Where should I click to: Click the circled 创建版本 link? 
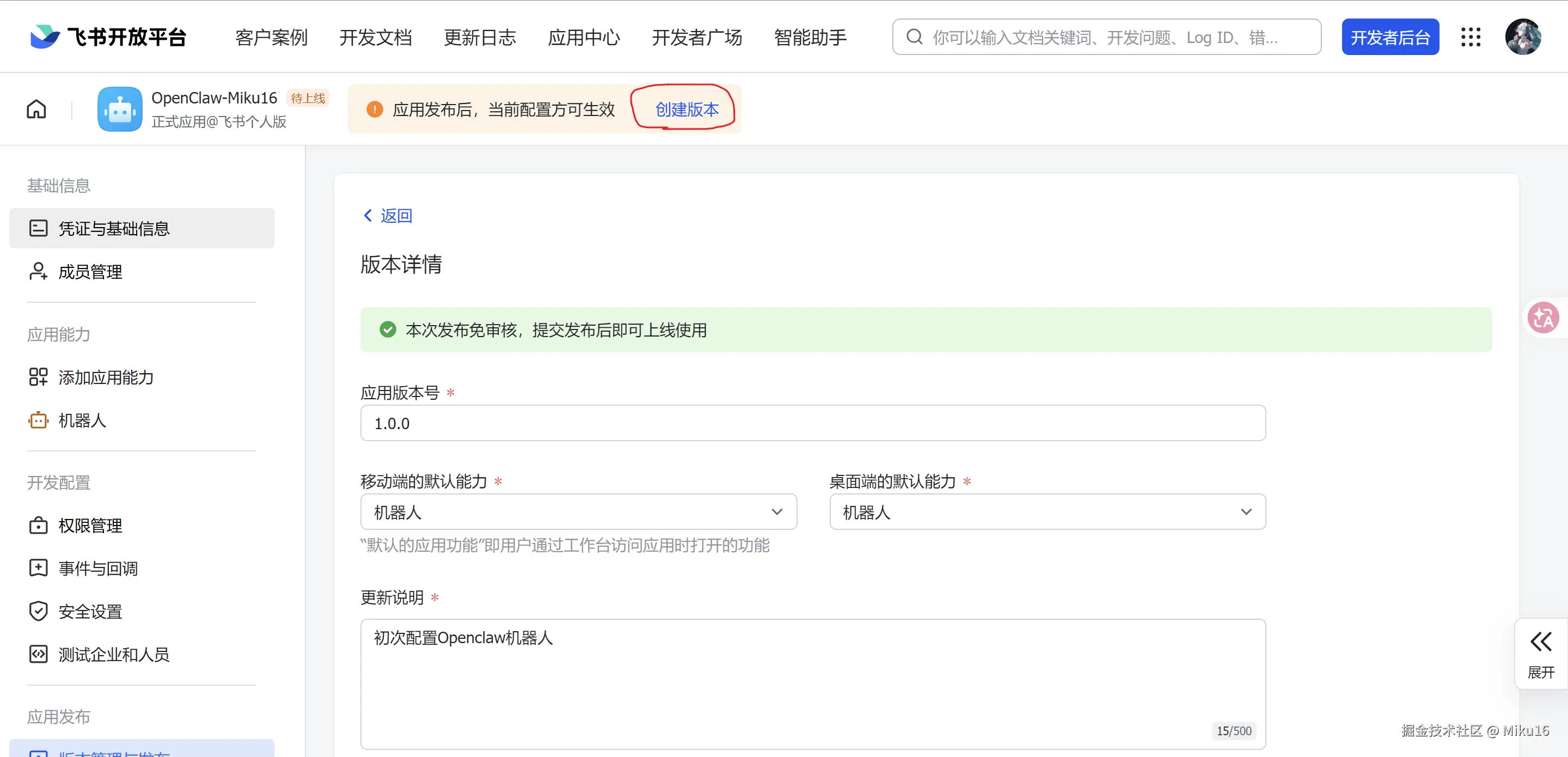click(687, 109)
